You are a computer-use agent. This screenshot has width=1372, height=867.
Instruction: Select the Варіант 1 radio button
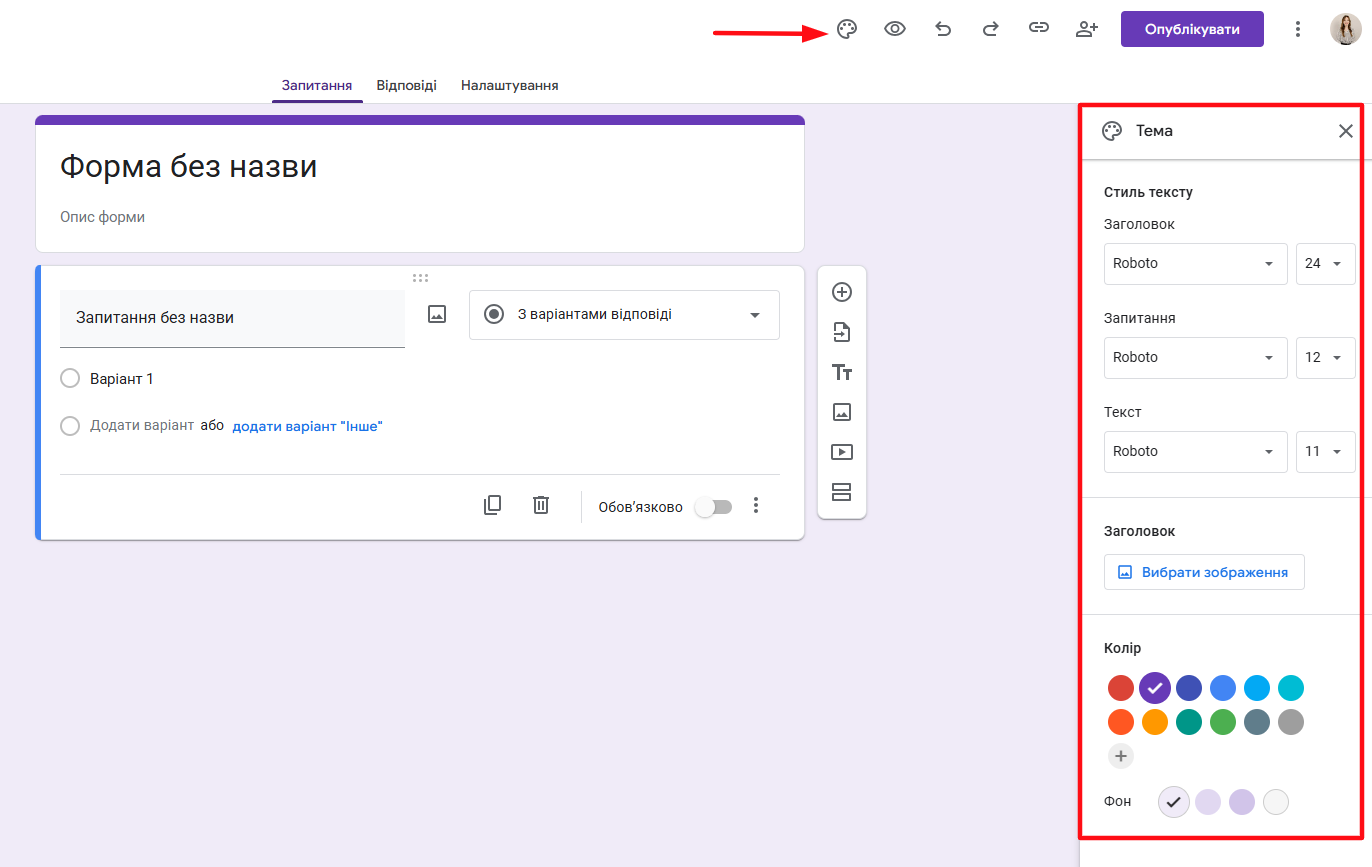click(70, 379)
